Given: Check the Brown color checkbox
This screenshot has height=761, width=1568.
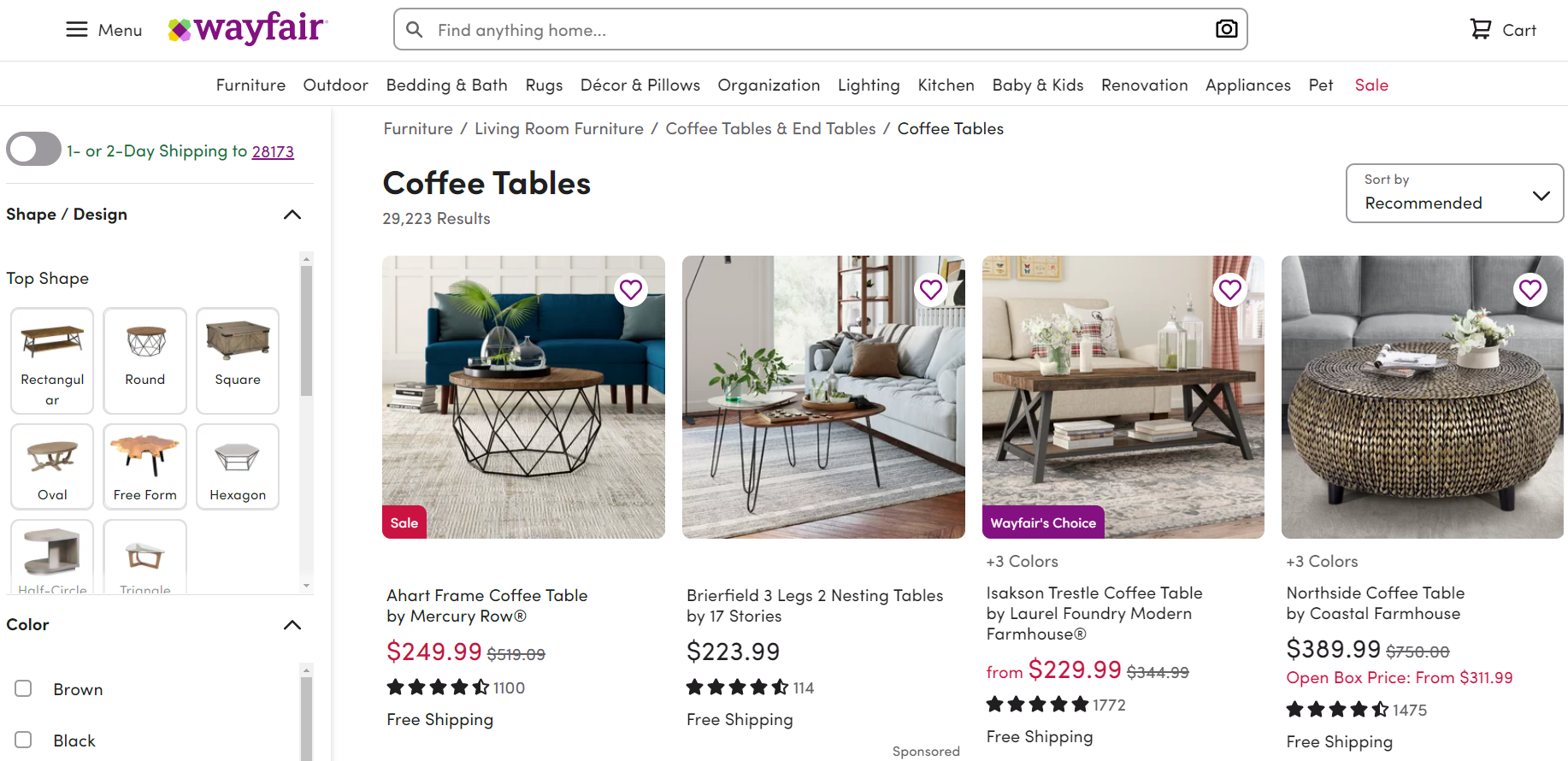Looking at the screenshot, I should coord(23,688).
